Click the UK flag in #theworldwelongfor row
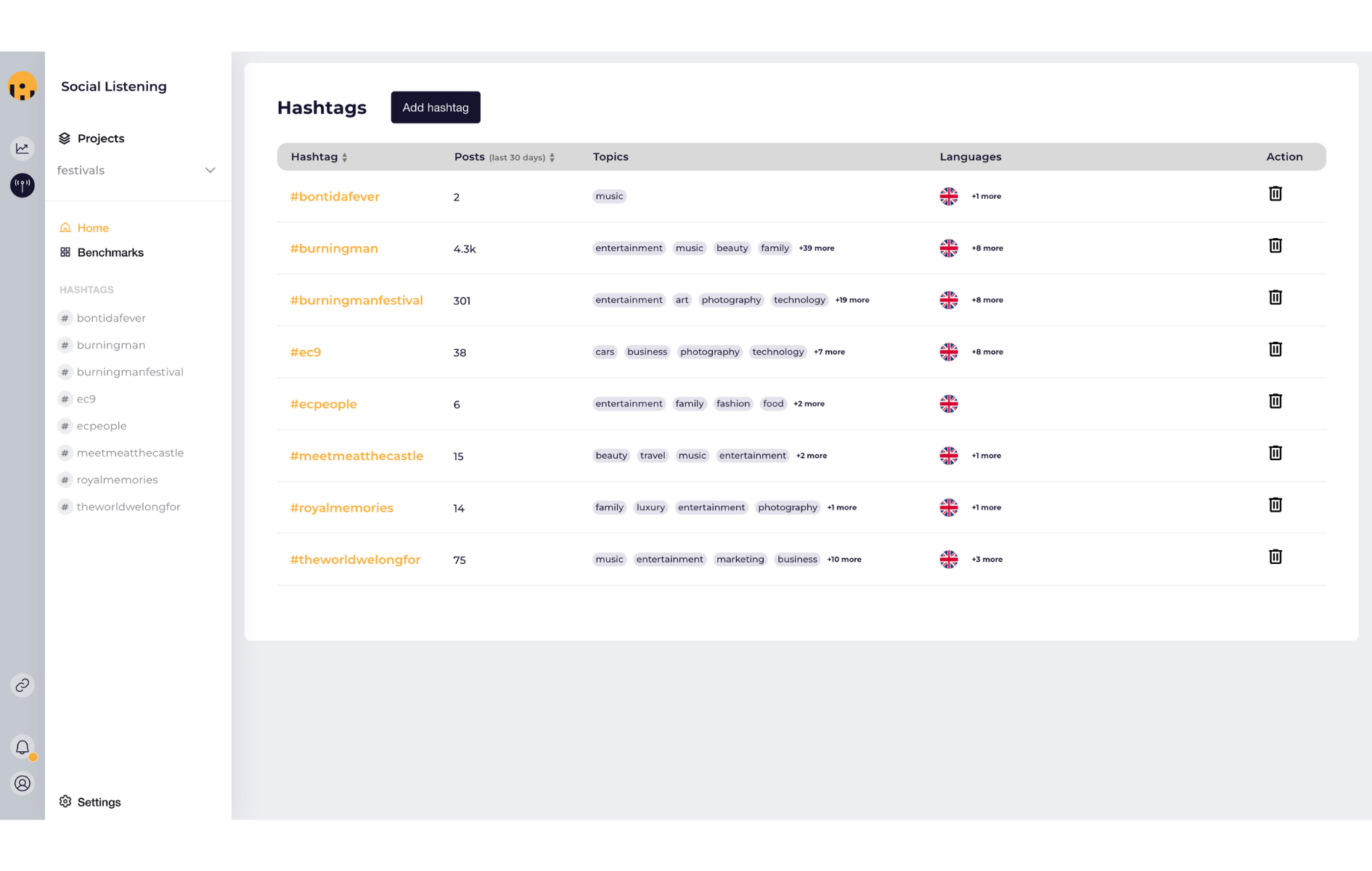The image size is (1372, 871). (x=949, y=560)
